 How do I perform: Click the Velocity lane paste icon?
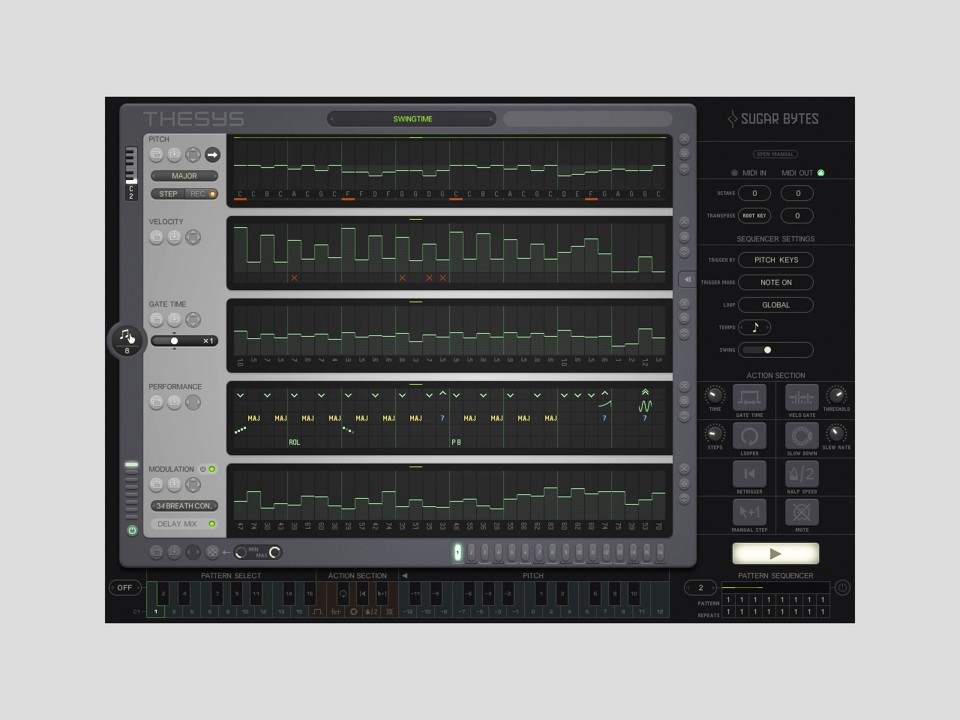click(174, 237)
